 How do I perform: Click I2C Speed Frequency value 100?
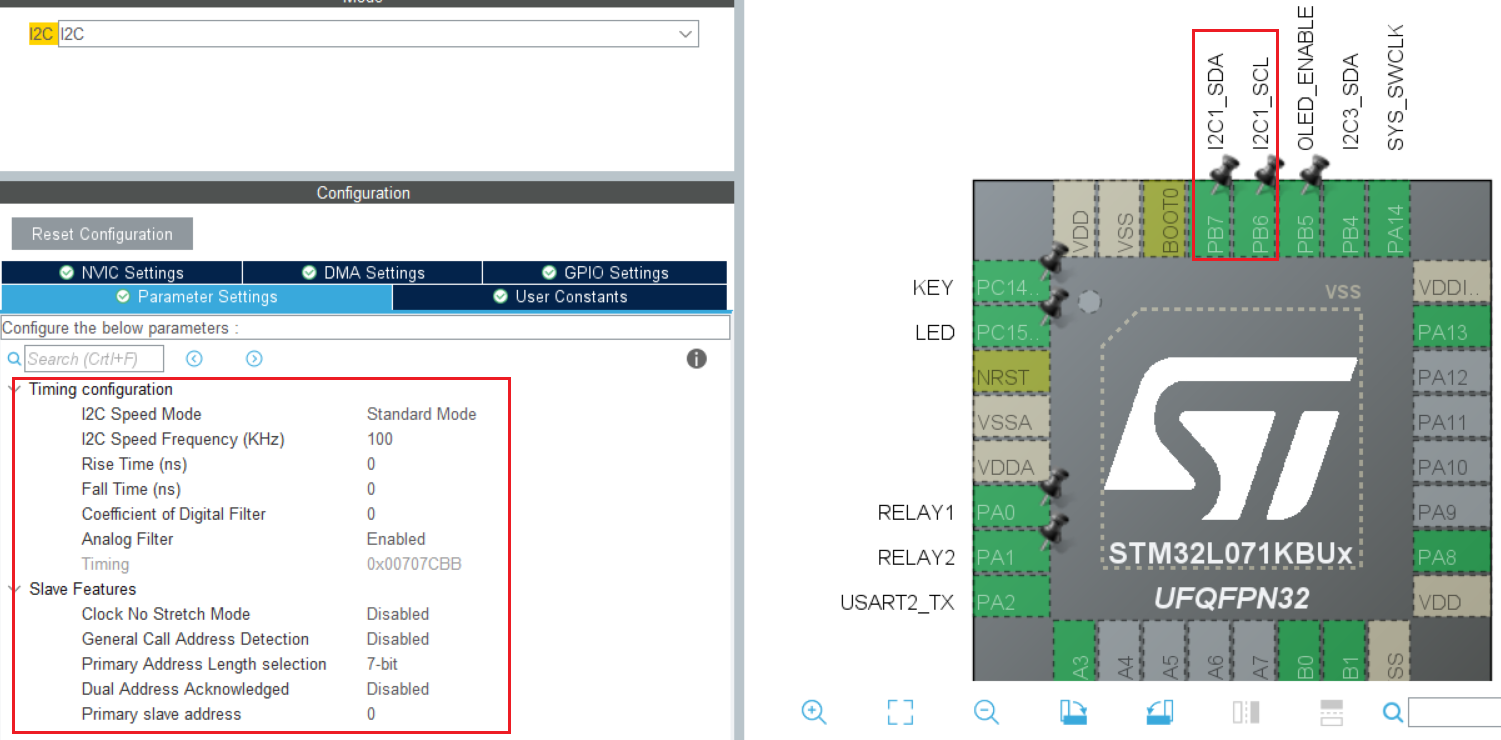pyautogui.click(x=380, y=439)
